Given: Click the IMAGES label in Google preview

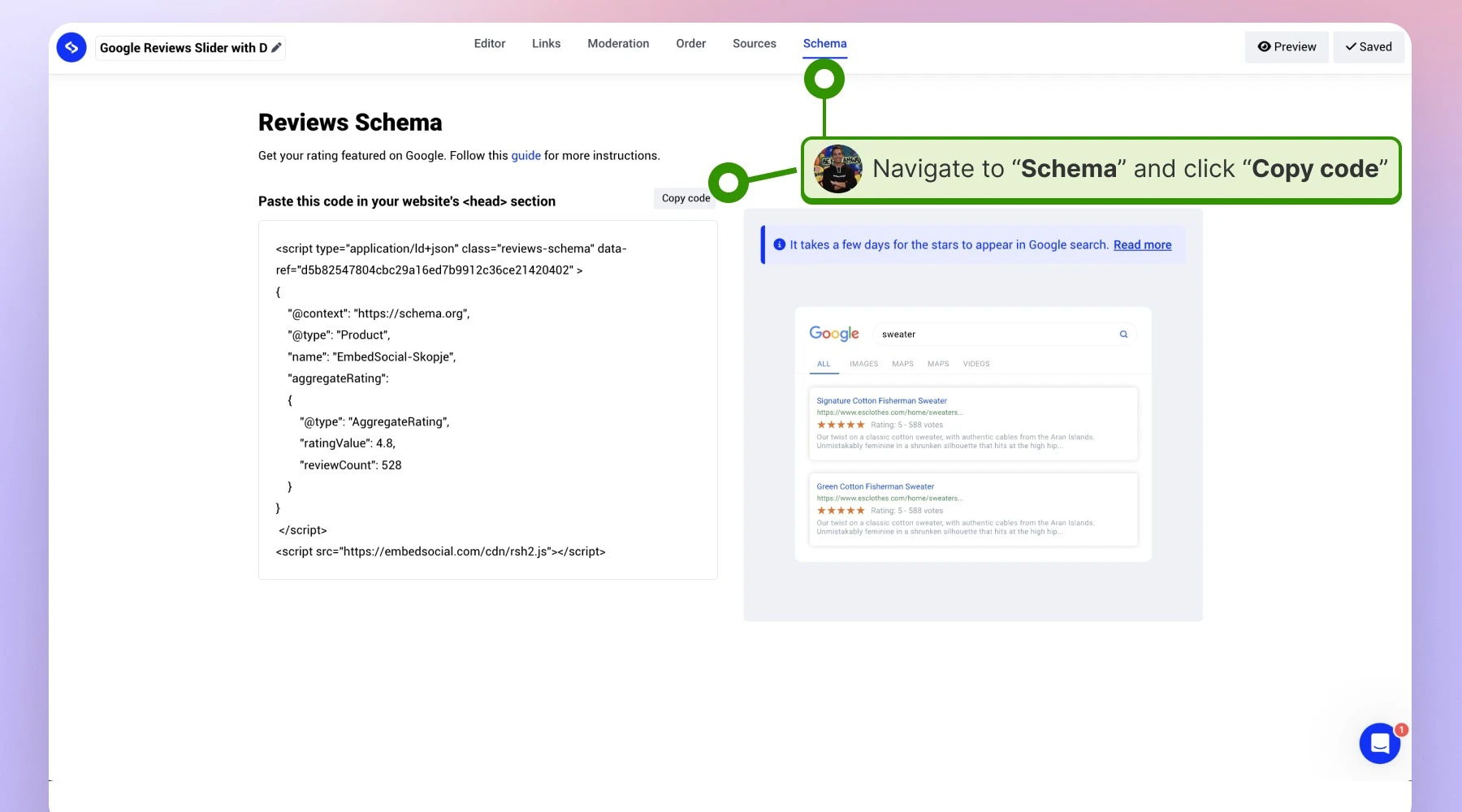Looking at the screenshot, I should pos(863,365).
